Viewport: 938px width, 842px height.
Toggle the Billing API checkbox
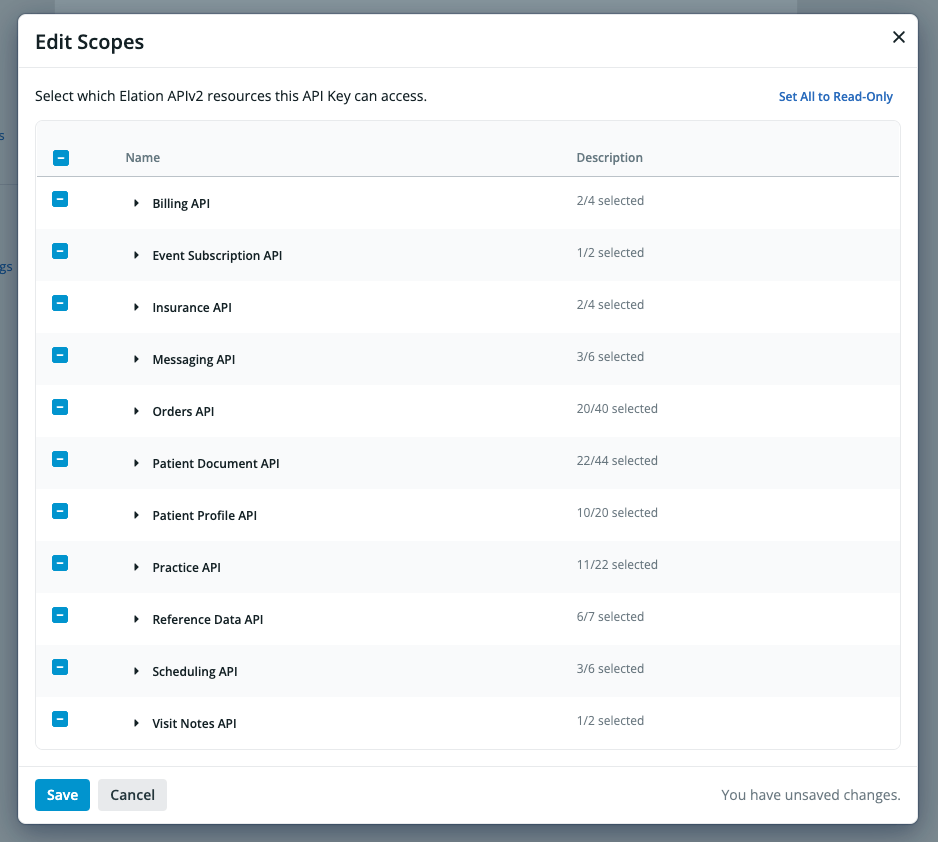tap(60, 199)
